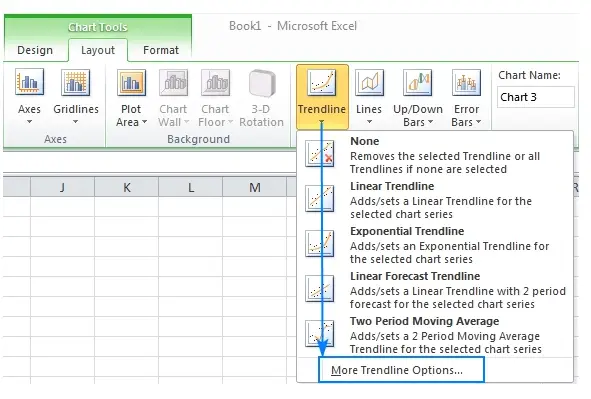The width and height of the screenshot is (591, 399).
Task: Click the Exponential Trendline icon
Action: tap(320, 244)
